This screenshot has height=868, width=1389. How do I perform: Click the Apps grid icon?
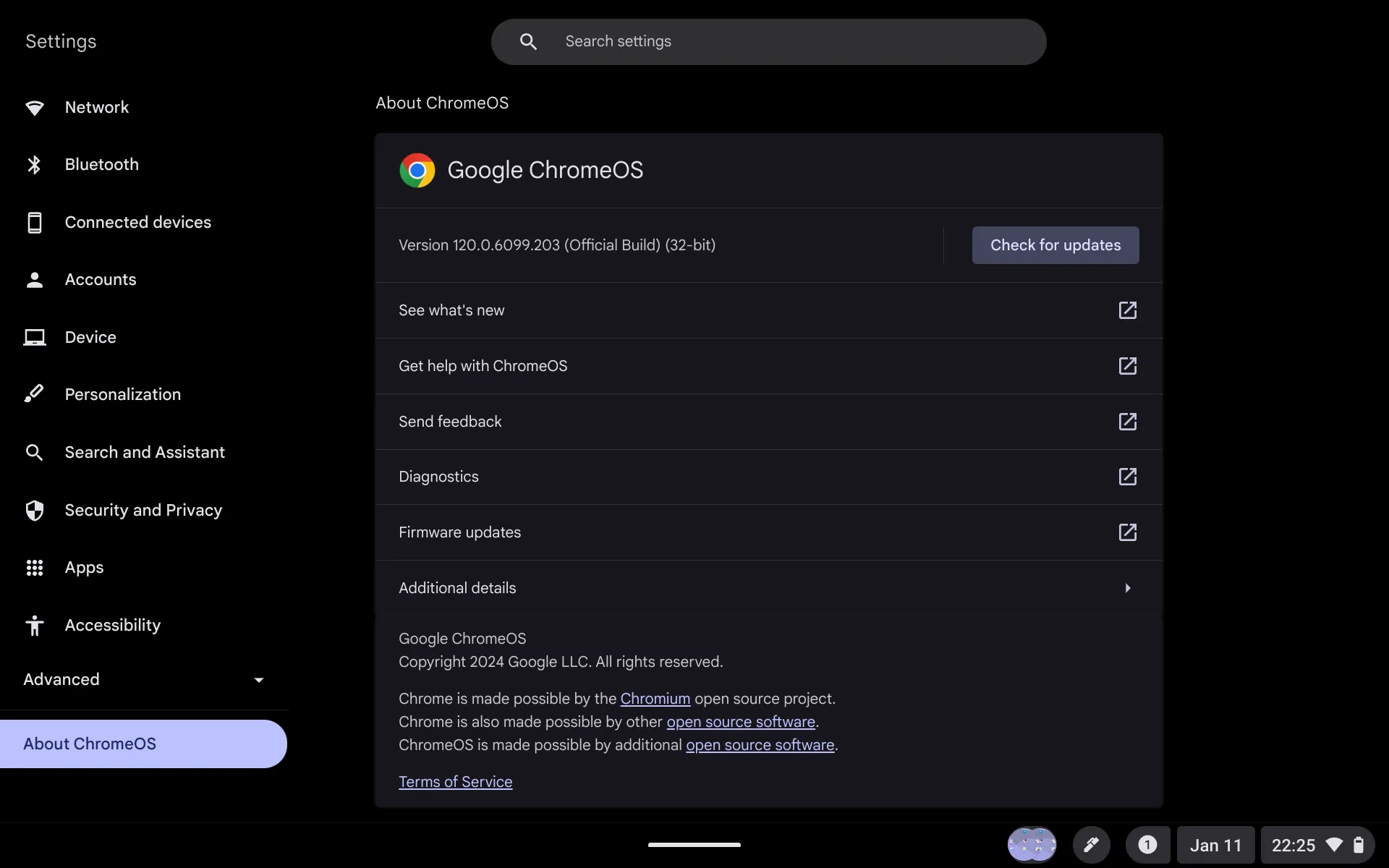point(34,568)
